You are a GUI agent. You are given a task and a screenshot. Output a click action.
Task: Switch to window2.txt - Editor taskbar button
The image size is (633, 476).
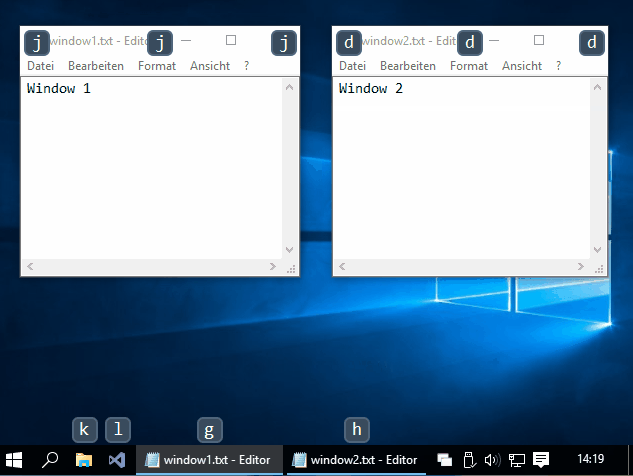point(355,460)
